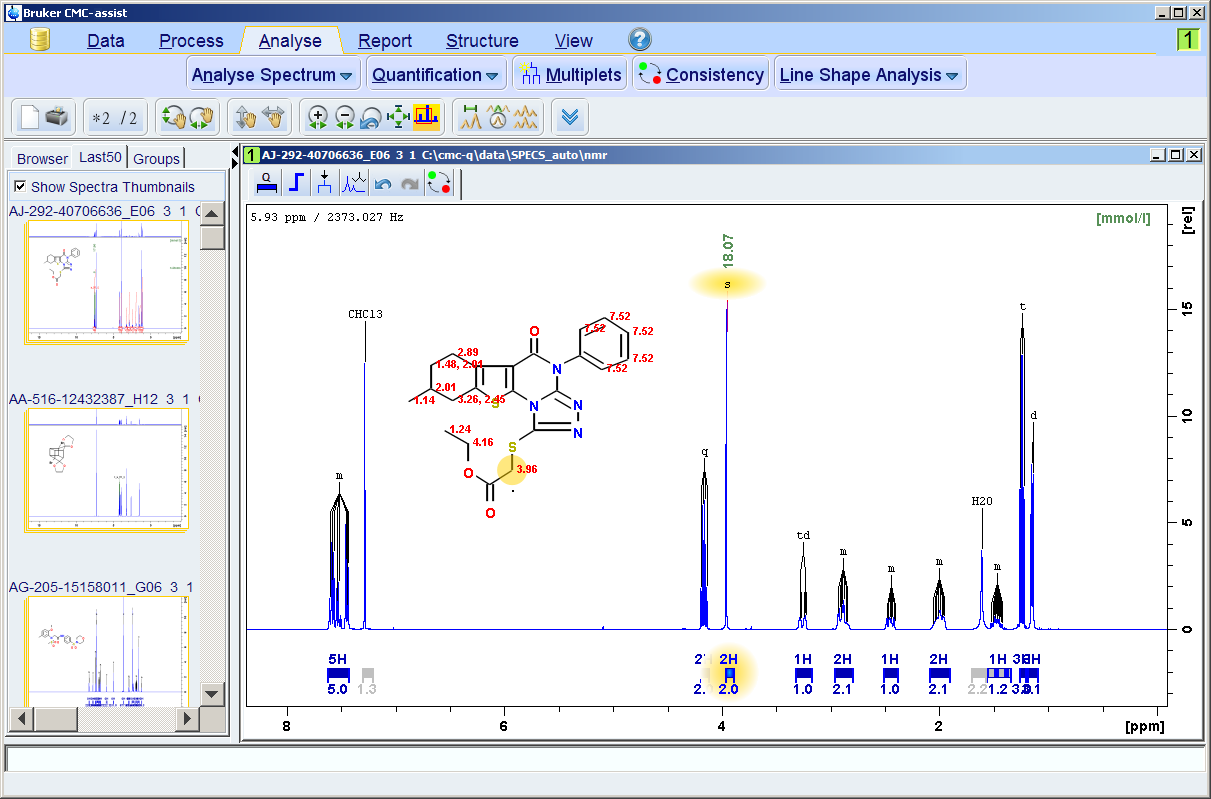Screen dimensions: 1211x799
Task: Click the Print icon
Action: tap(56, 116)
